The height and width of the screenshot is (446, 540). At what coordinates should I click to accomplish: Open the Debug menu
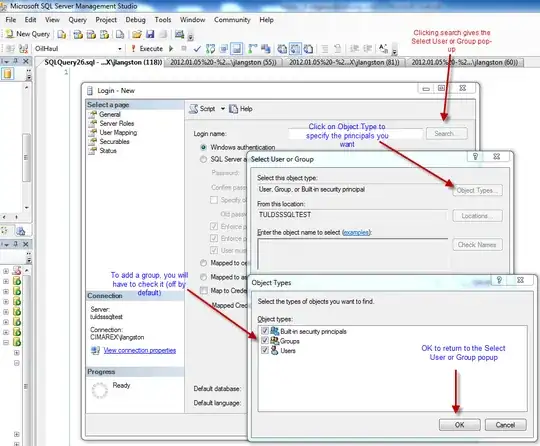point(135,20)
